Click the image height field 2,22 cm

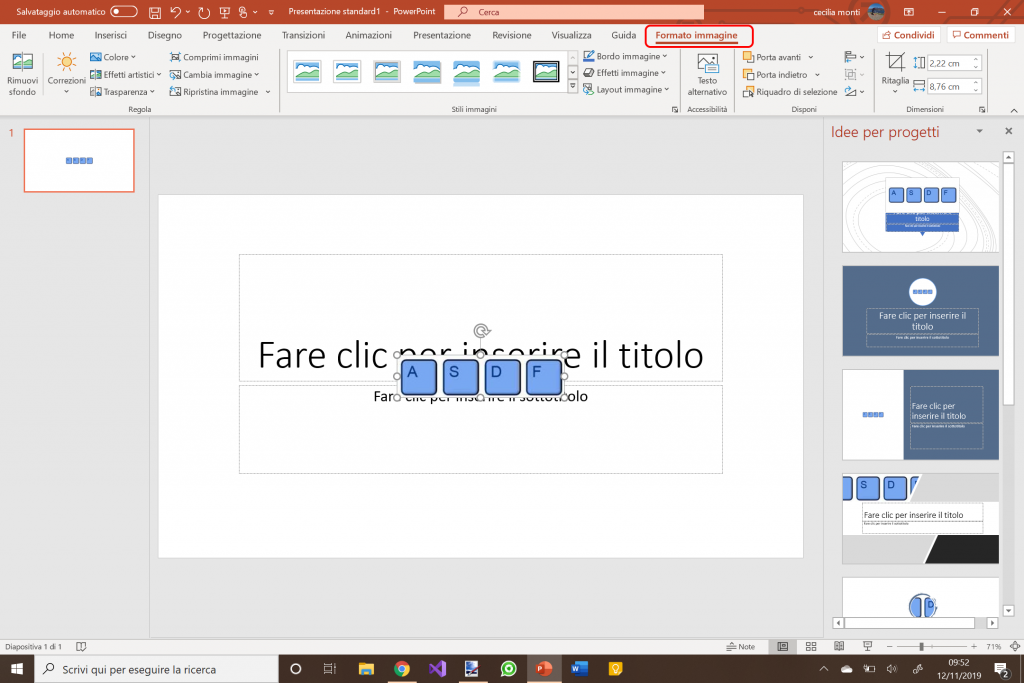click(950, 63)
